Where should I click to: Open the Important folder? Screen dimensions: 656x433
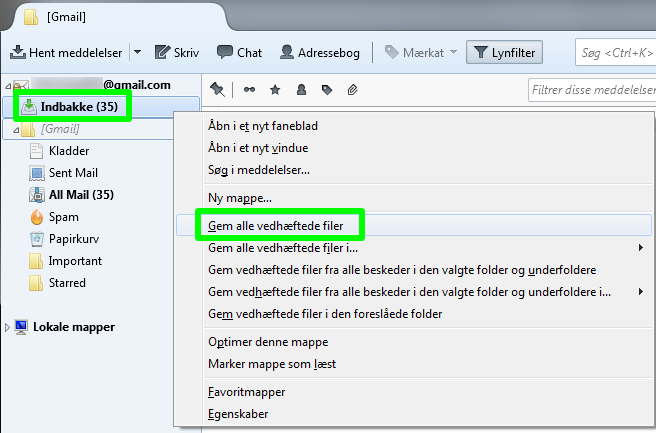[75, 261]
